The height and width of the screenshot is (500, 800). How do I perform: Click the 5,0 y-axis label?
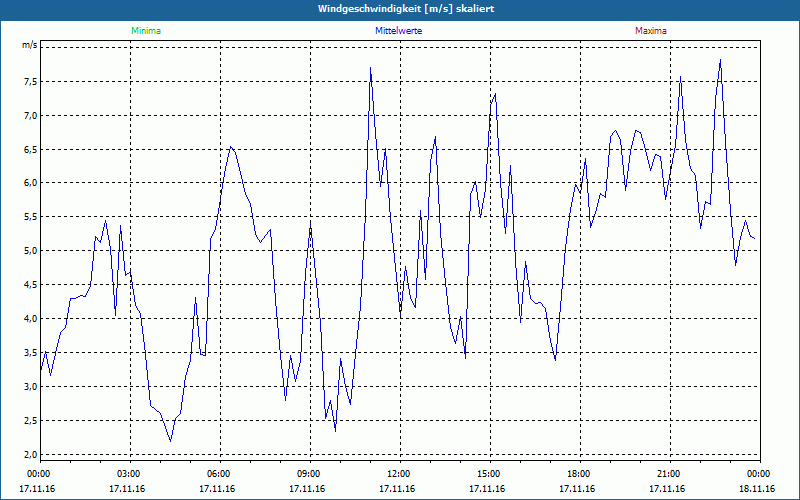(30, 251)
